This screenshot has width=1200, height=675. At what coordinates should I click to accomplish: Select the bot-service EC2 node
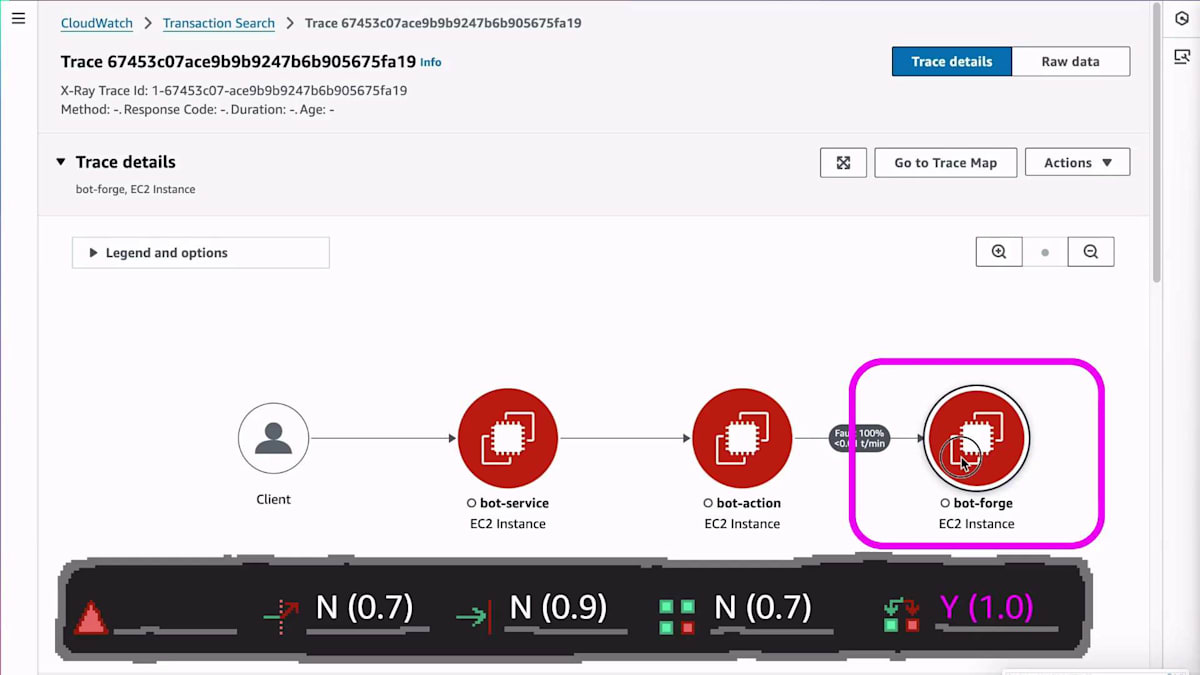pyautogui.click(x=508, y=438)
